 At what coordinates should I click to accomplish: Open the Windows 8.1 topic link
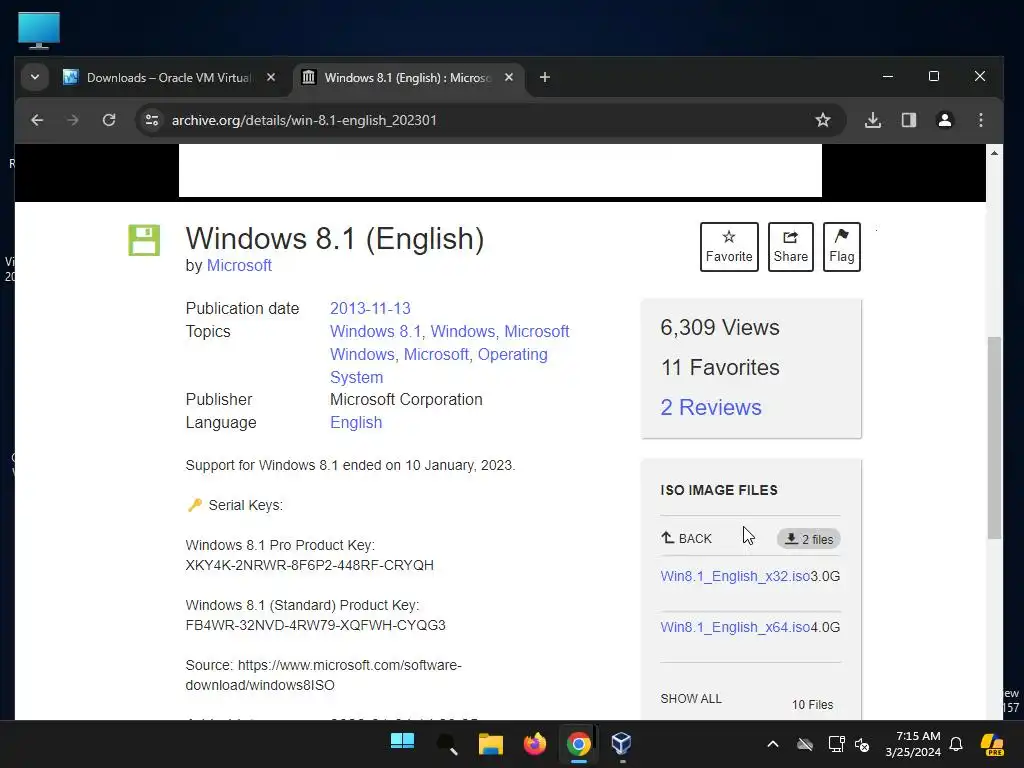[x=376, y=331]
